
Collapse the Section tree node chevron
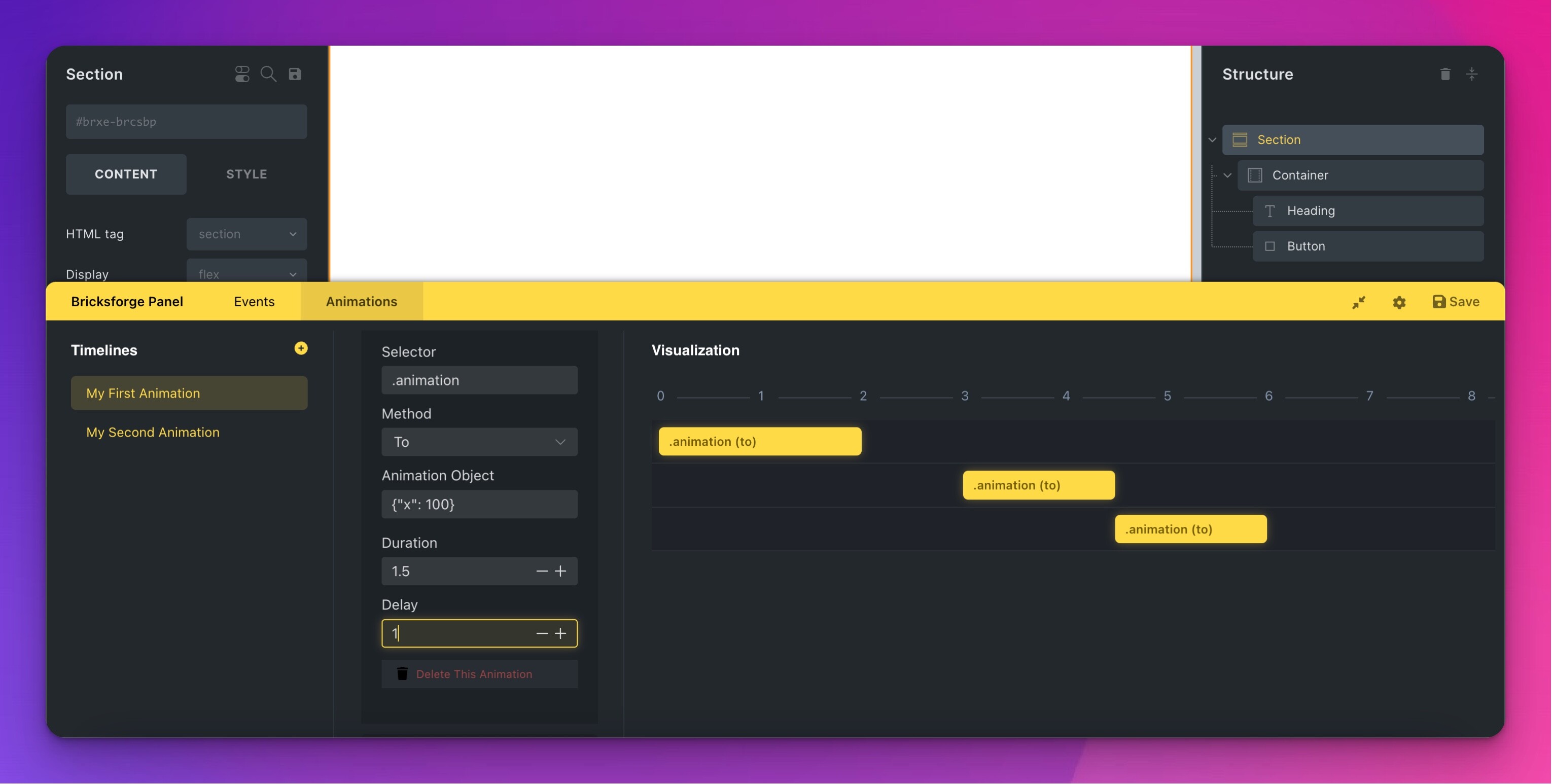pyautogui.click(x=1212, y=140)
